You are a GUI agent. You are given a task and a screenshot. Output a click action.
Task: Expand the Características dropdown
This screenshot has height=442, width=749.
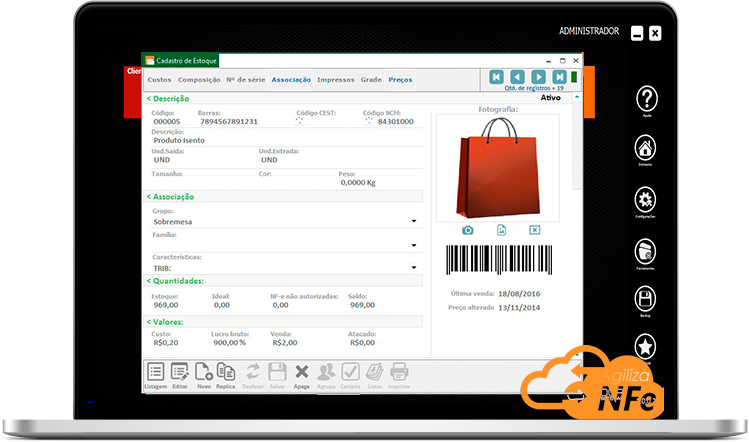click(414, 268)
